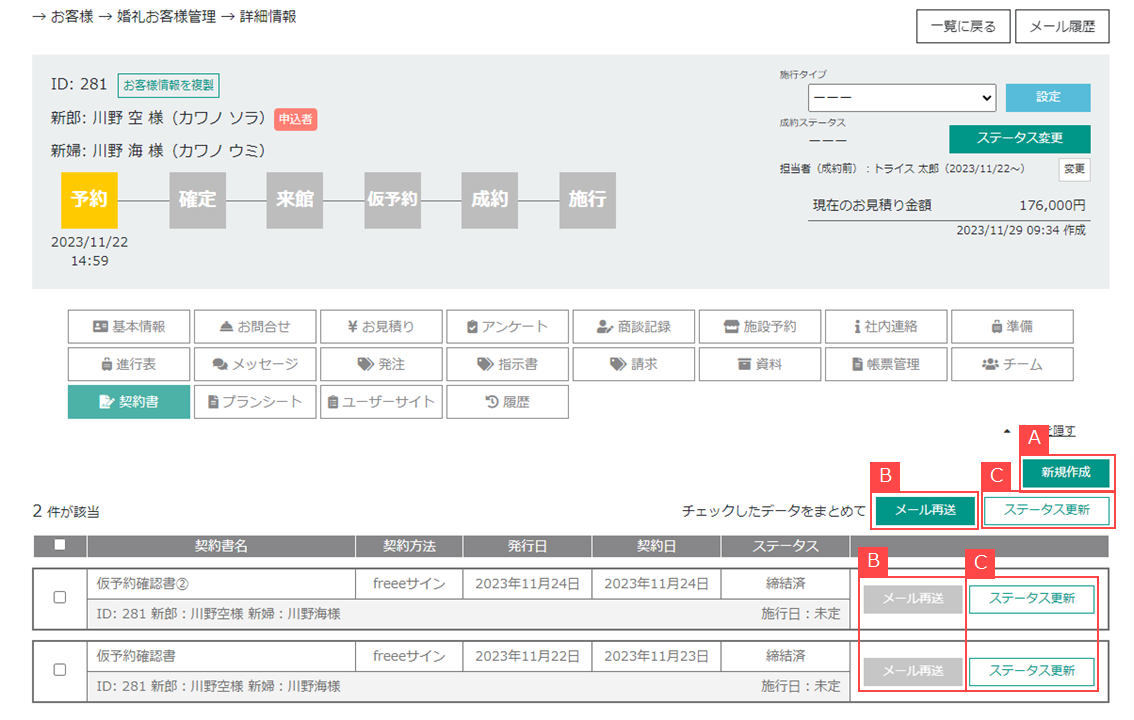Open the 基本情報 (basic info) section icon
Screen dimensions: 1134x720
click(127, 326)
